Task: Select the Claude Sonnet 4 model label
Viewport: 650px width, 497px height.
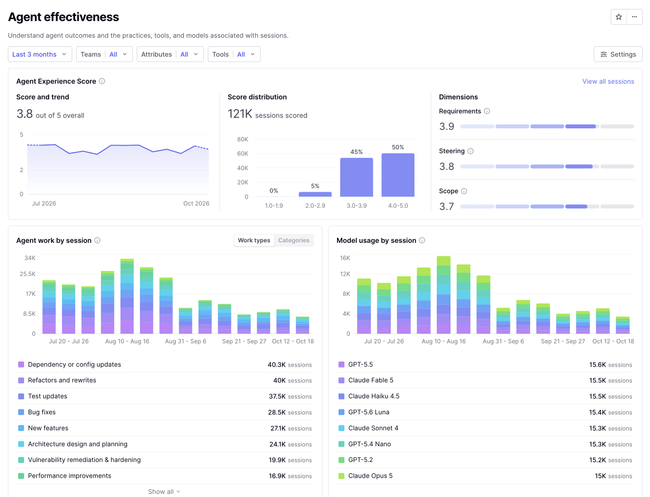Action: 373,428
